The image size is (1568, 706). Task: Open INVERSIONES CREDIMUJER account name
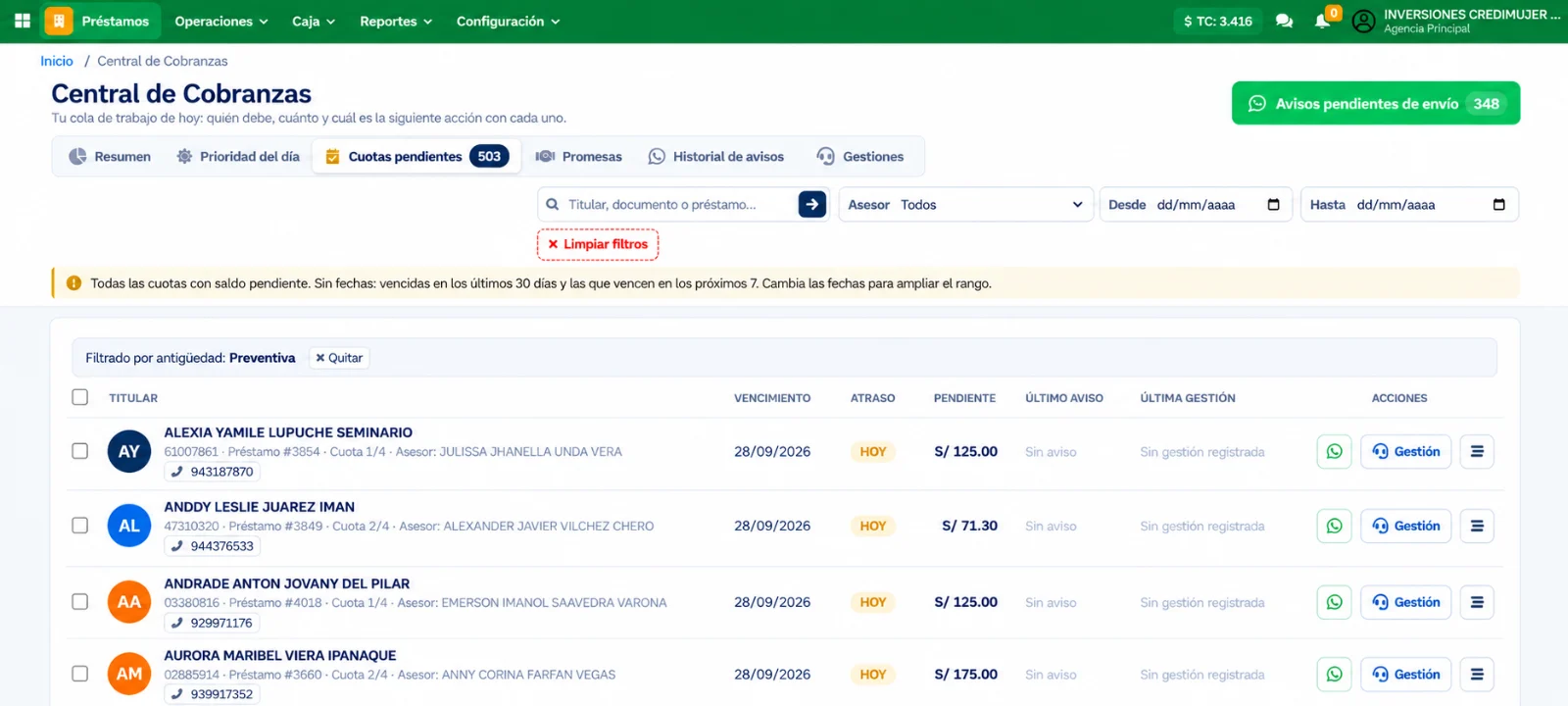coord(1472,15)
